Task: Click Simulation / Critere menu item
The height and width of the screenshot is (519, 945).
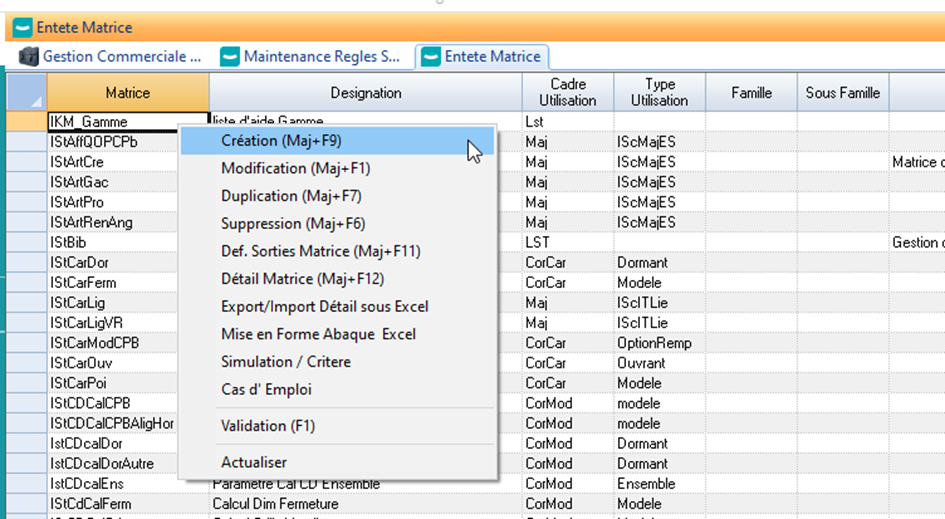Action: pyautogui.click(x=285, y=362)
